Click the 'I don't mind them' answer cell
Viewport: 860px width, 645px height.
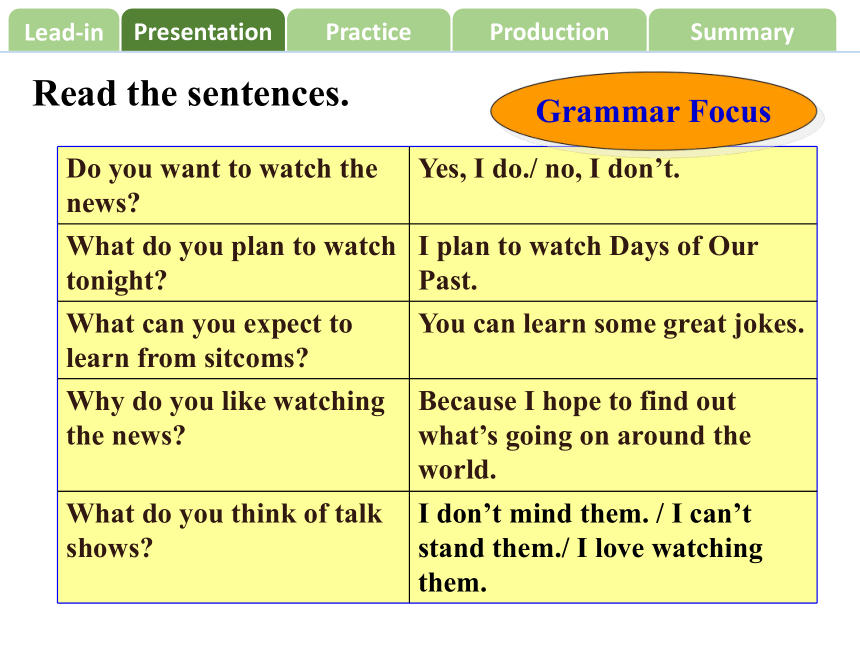pyautogui.click(x=613, y=547)
